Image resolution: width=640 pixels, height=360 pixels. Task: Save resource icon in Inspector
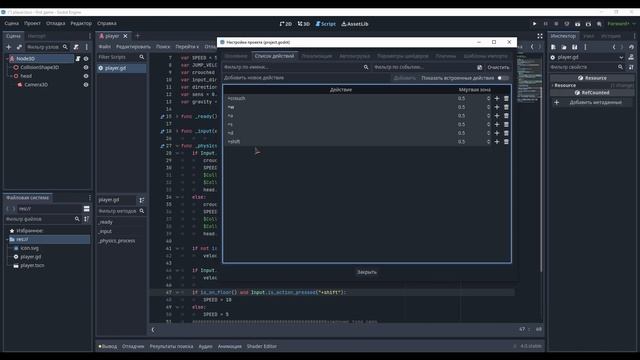574,47
